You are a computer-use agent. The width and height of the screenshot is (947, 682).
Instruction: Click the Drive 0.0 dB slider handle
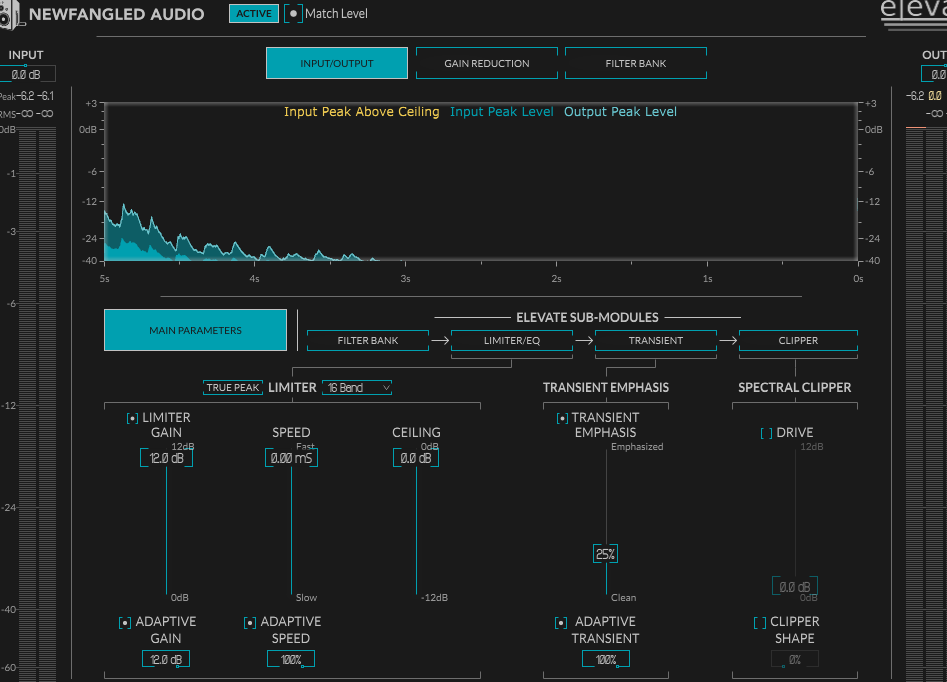point(795,587)
